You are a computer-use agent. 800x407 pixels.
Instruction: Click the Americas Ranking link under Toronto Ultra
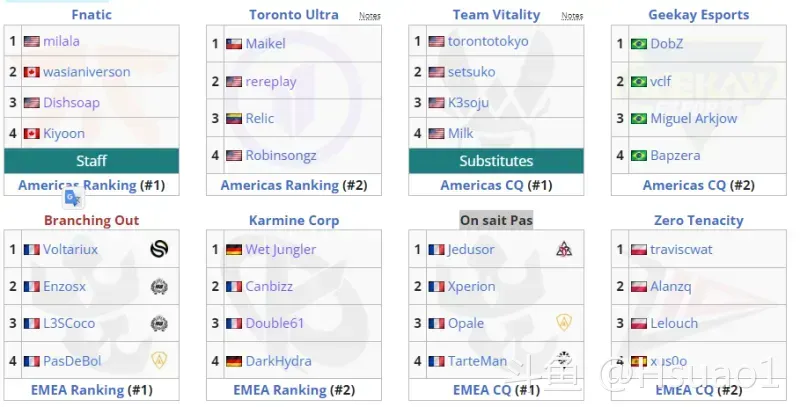pyautogui.click(x=279, y=185)
